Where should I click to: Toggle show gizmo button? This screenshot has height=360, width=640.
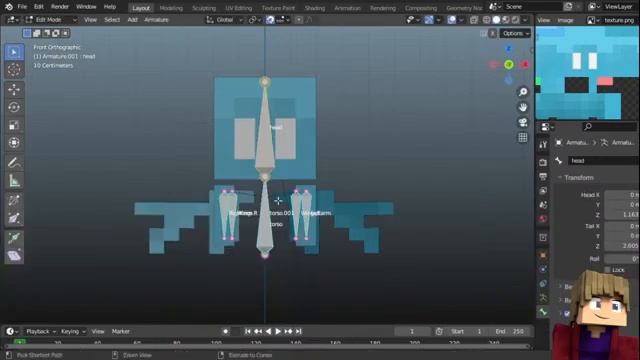tap(429, 20)
